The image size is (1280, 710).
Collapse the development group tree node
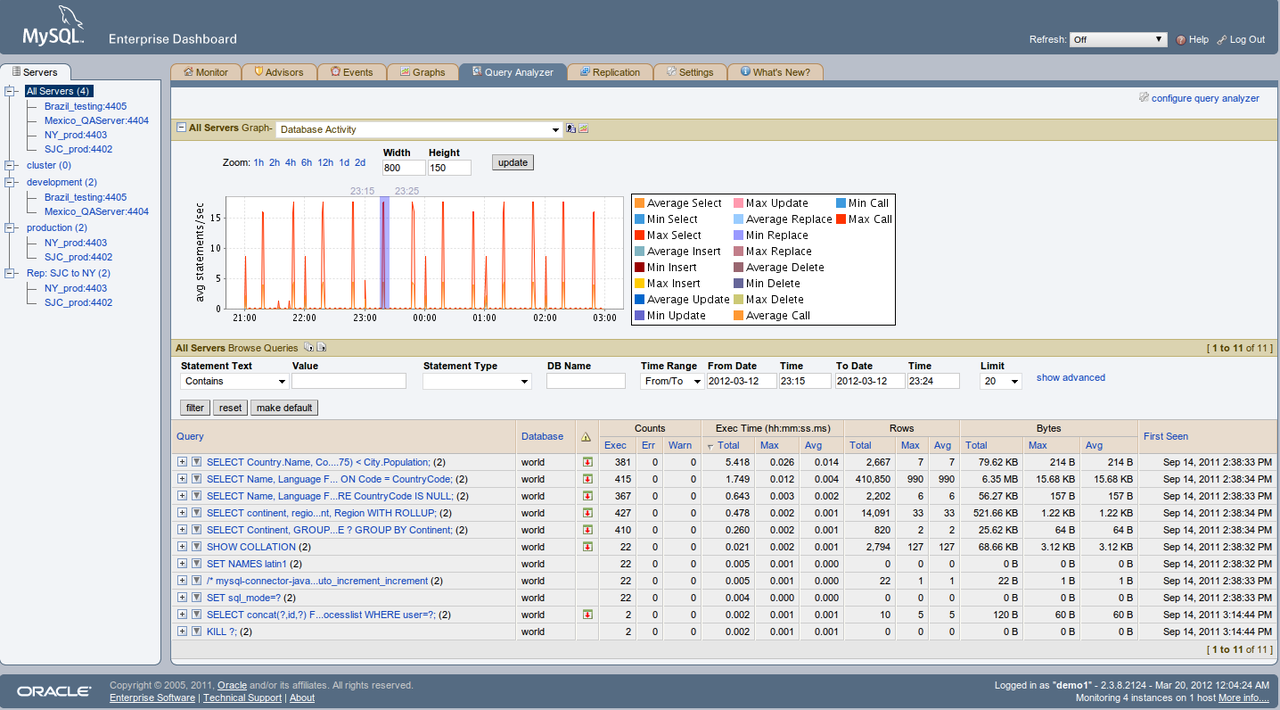click(10, 182)
